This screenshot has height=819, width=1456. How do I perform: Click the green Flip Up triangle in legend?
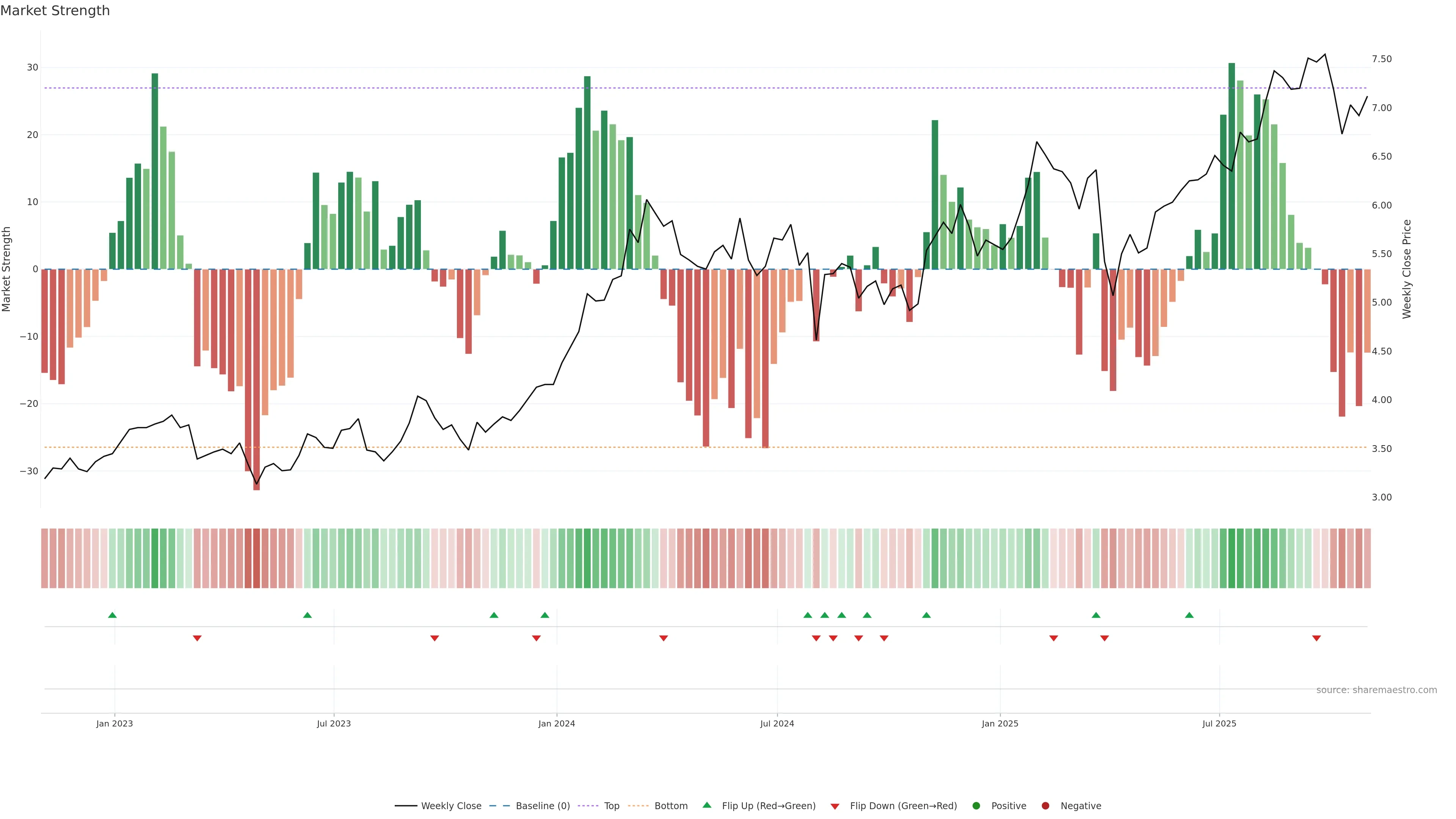[x=706, y=805]
